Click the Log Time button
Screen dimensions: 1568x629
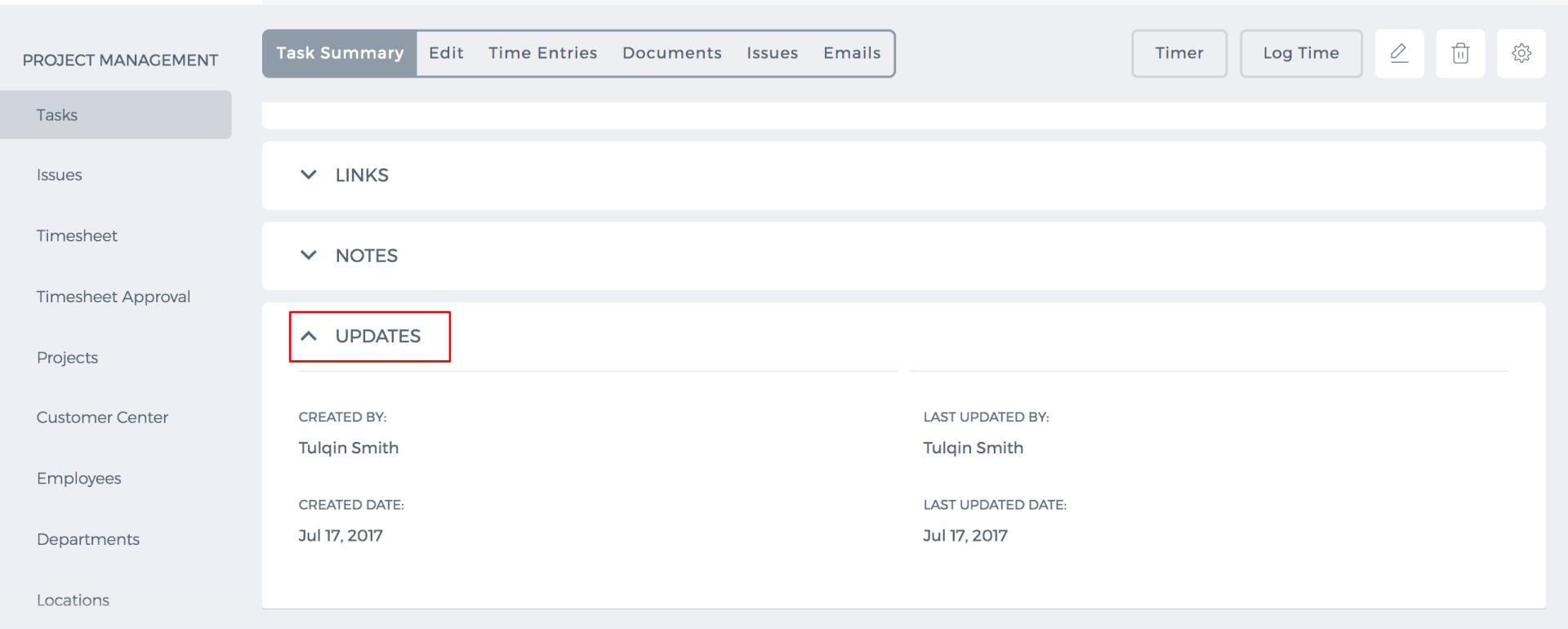1301,54
